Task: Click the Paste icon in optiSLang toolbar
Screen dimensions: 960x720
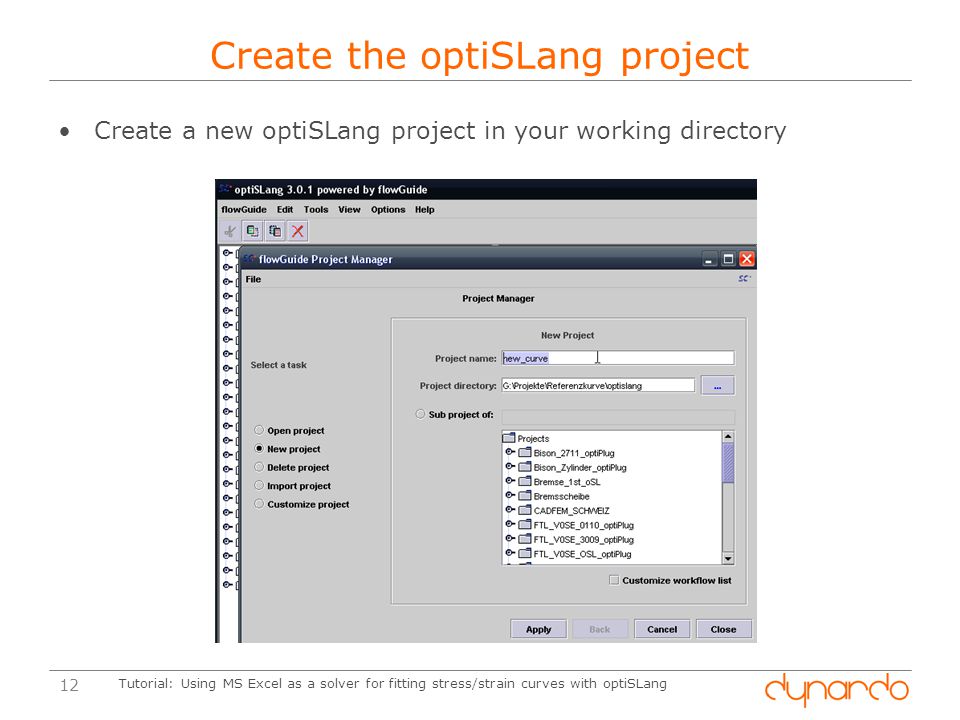Action: pyautogui.click(x=275, y=231)
